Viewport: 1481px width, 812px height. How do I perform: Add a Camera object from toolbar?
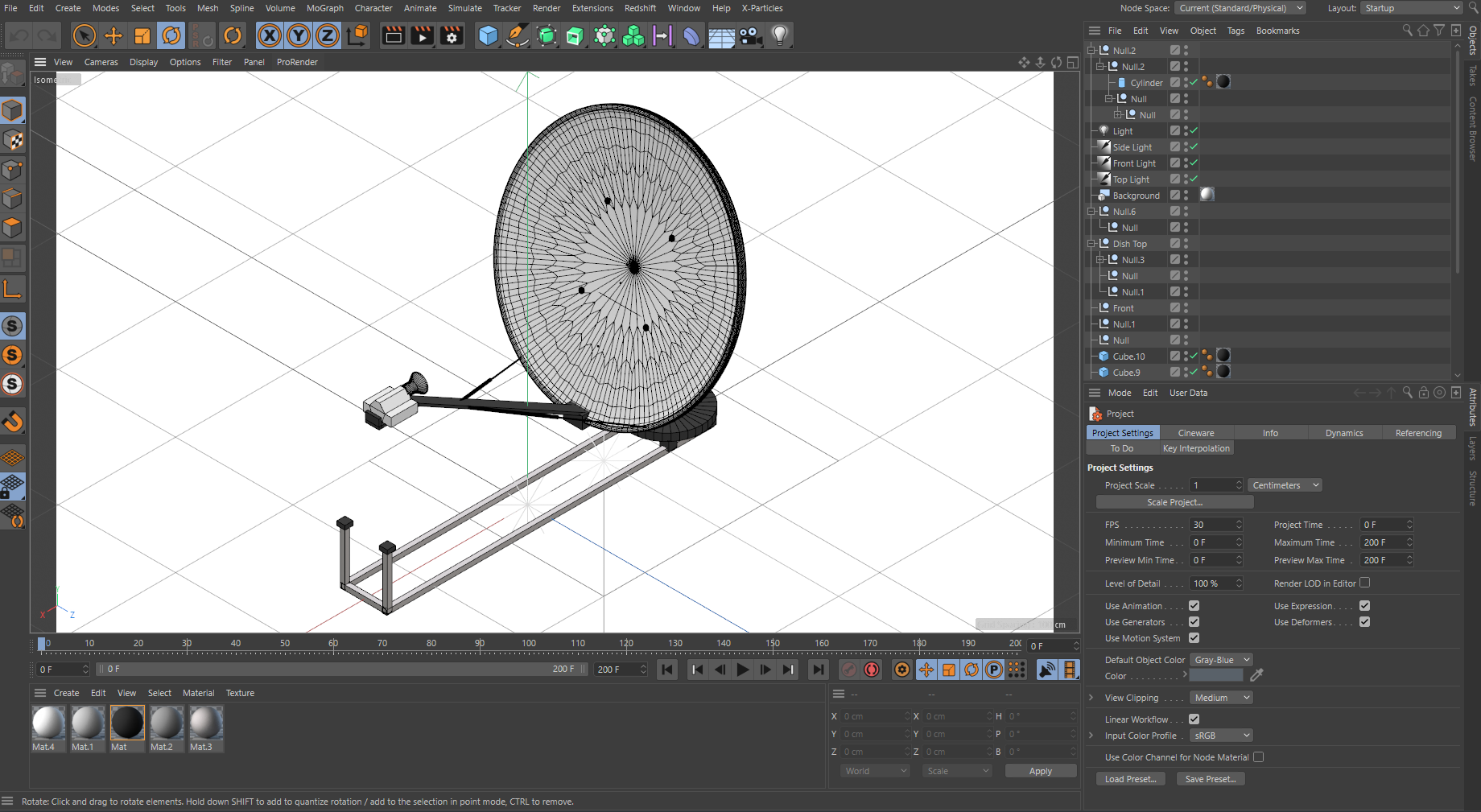click(x=750, y=35)
